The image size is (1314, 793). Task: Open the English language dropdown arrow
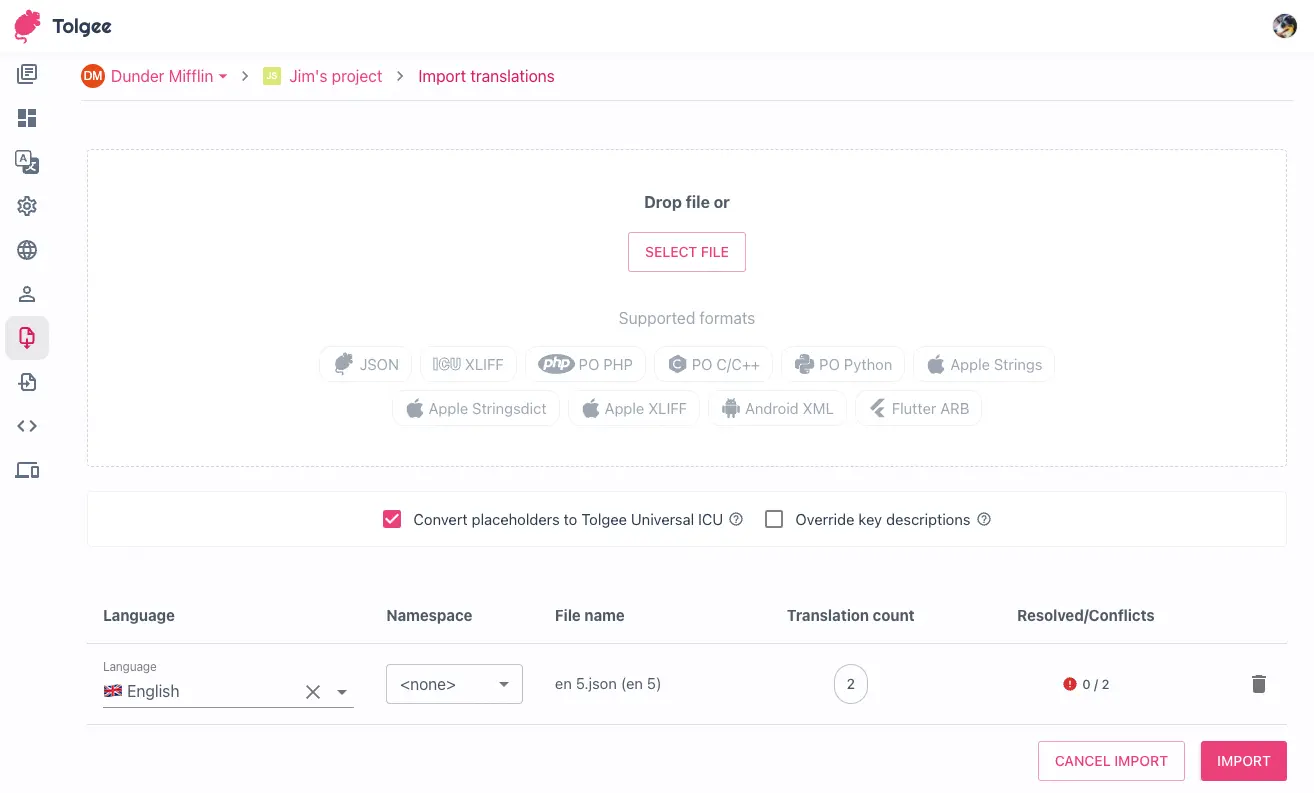pos(342,692)
